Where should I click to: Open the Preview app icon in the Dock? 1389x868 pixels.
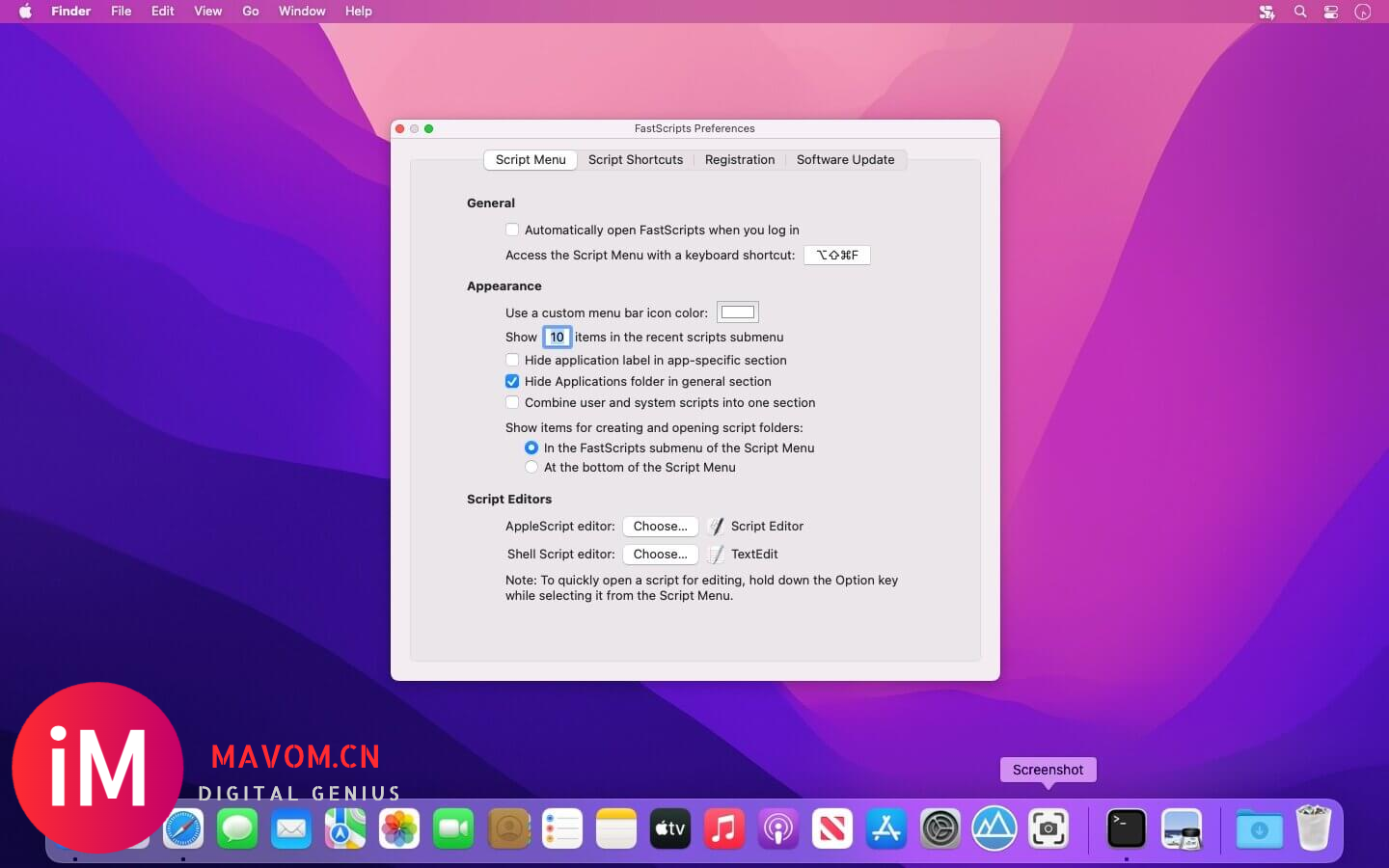(x=1182, y=828)
